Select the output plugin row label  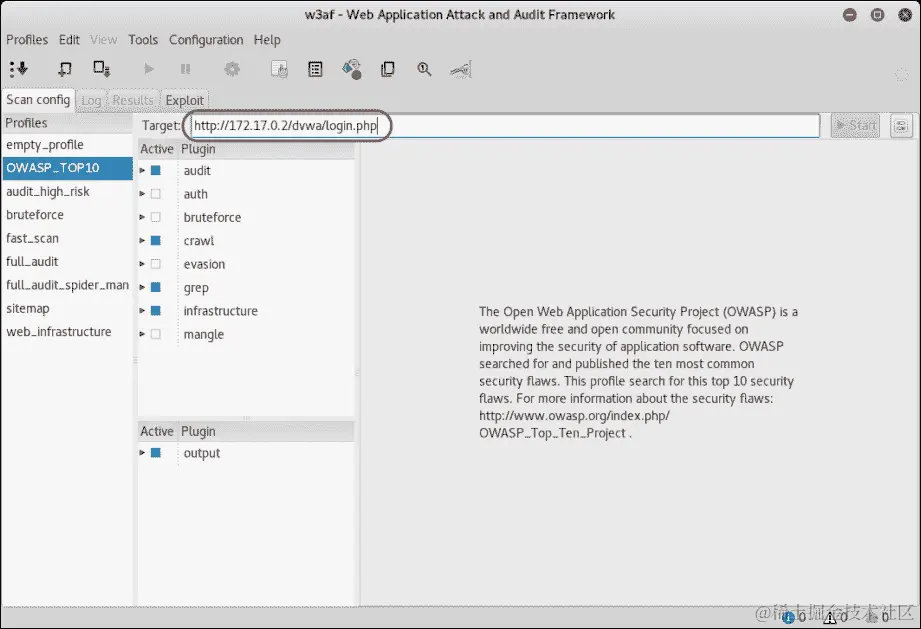pyautogui.click(x=201, y=453)
